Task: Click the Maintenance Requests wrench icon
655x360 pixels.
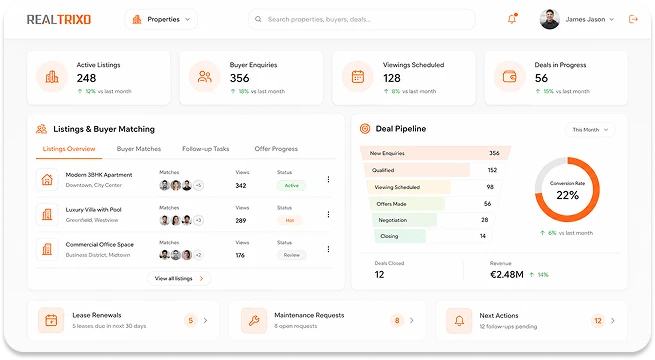Action: 254,321
